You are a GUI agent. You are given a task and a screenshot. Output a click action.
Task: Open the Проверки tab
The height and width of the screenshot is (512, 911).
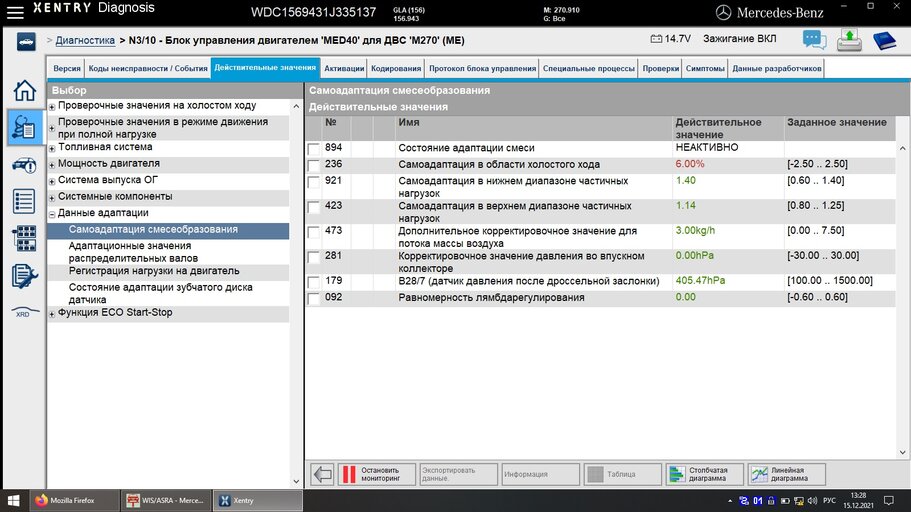[x=661, y=69]
